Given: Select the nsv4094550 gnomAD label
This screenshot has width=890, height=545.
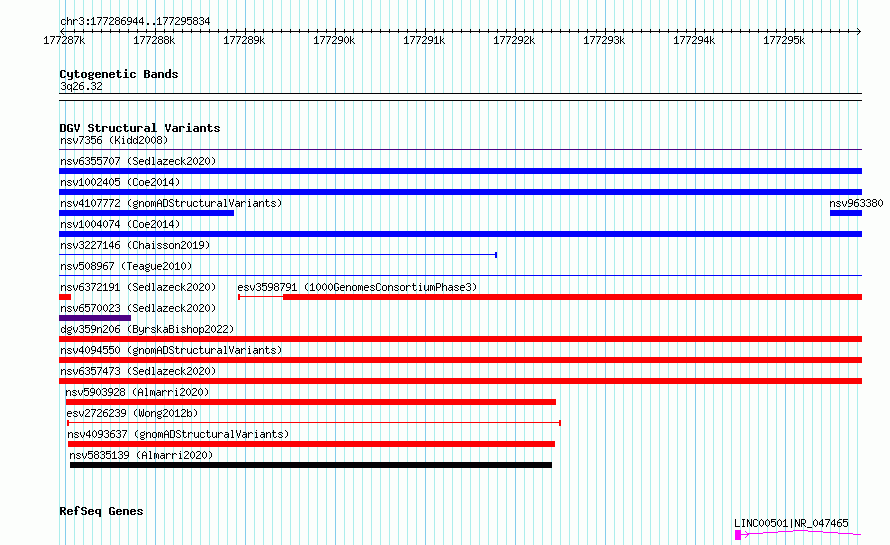Looking at the screenshot, I should pos(171,350).
